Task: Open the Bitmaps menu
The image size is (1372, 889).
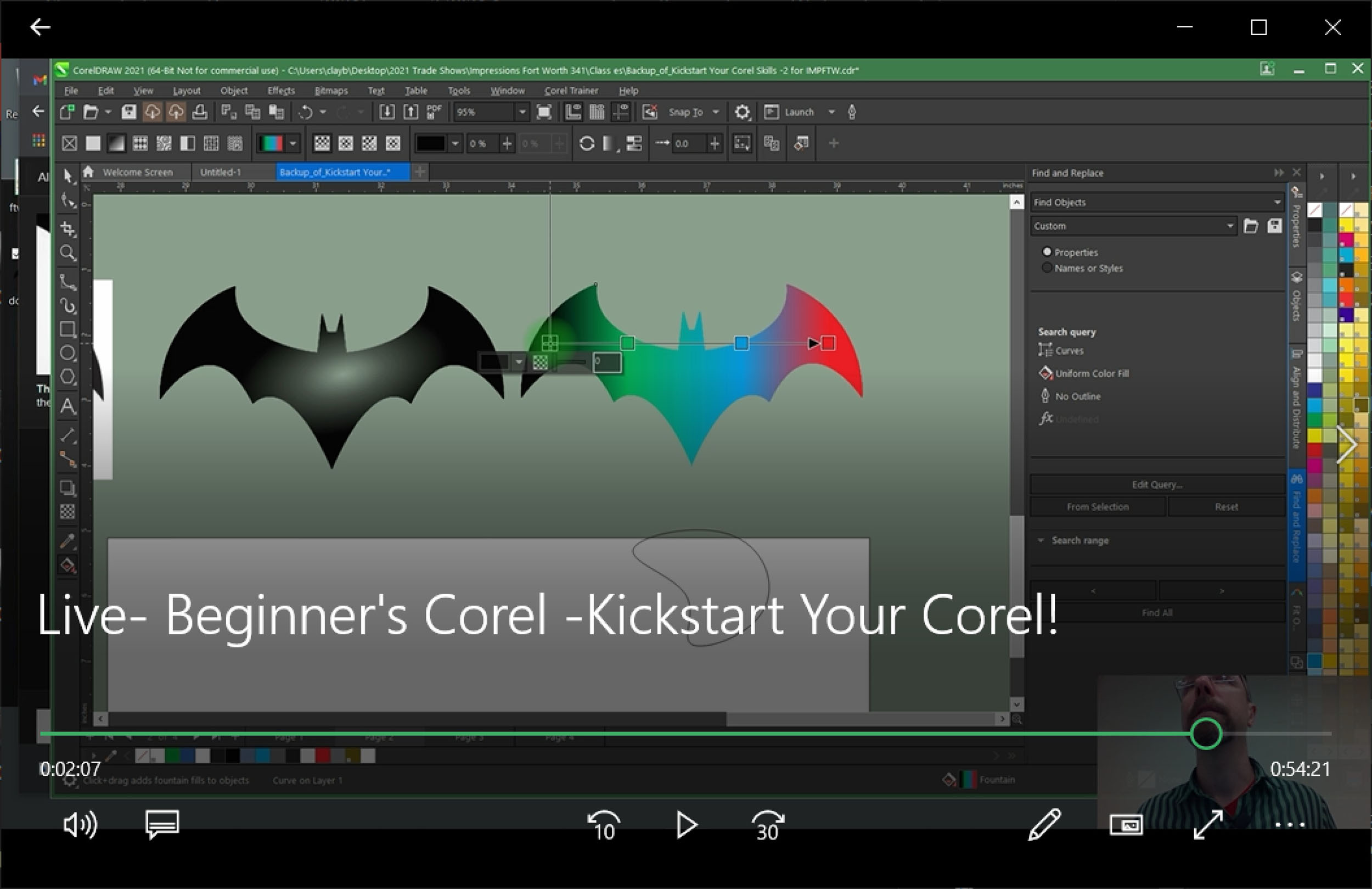Action: click(x=331, y=91)
